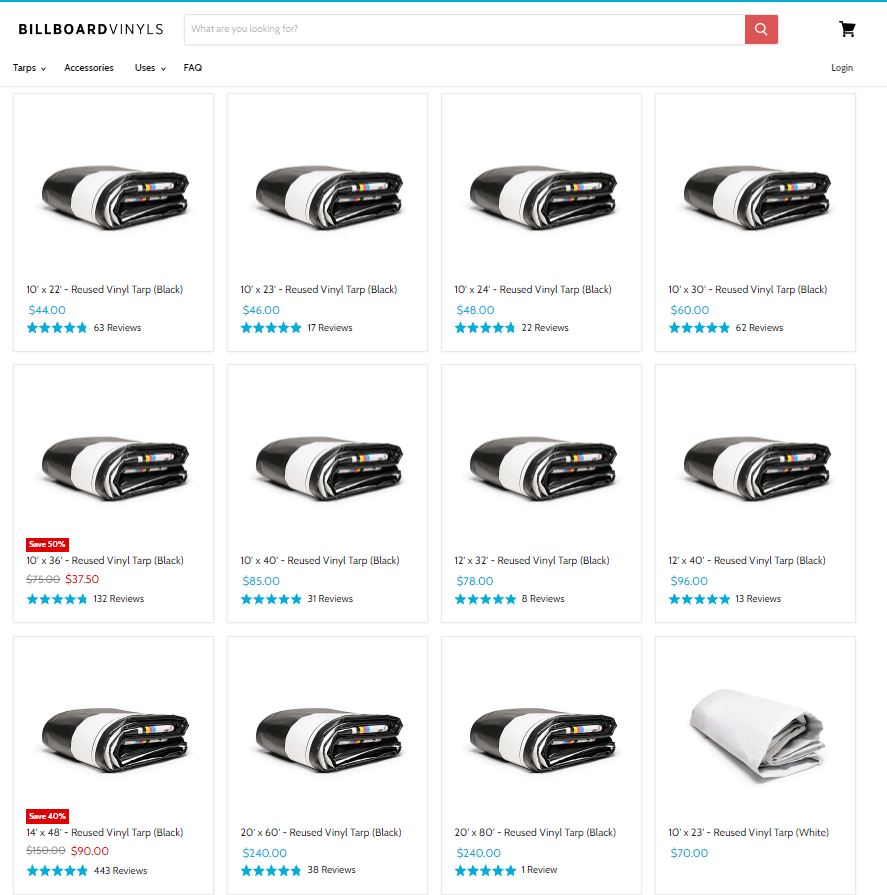The image size is (887, 895).
Task: Open 12' x 40' Reused Vinyl Tarp title
Action: [747, 561]
